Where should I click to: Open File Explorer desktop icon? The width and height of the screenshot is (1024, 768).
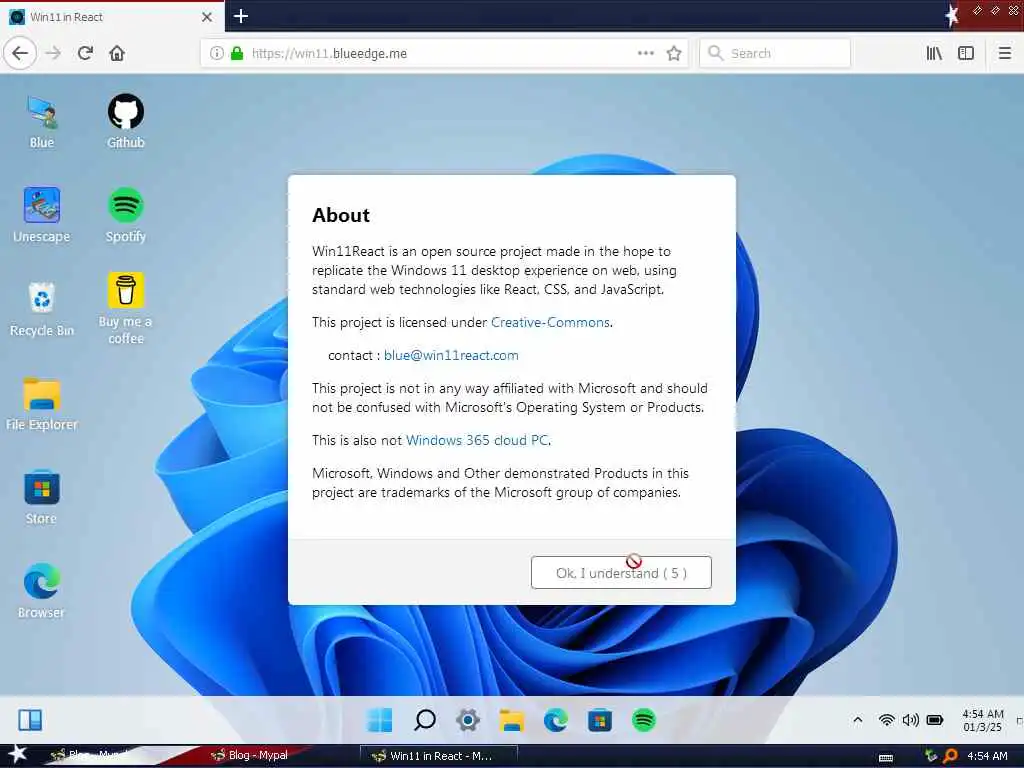(x=41, y=404)
